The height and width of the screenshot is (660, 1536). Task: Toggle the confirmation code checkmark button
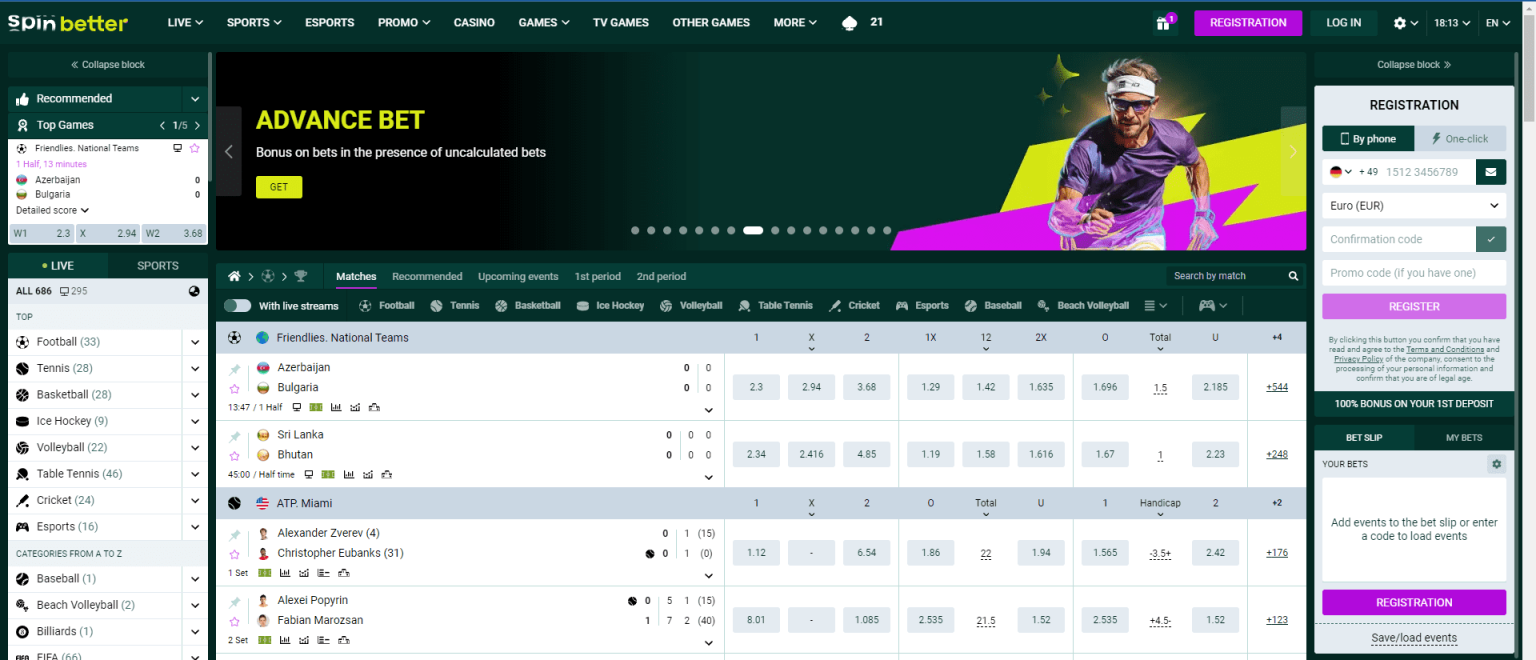(1491, 239)
